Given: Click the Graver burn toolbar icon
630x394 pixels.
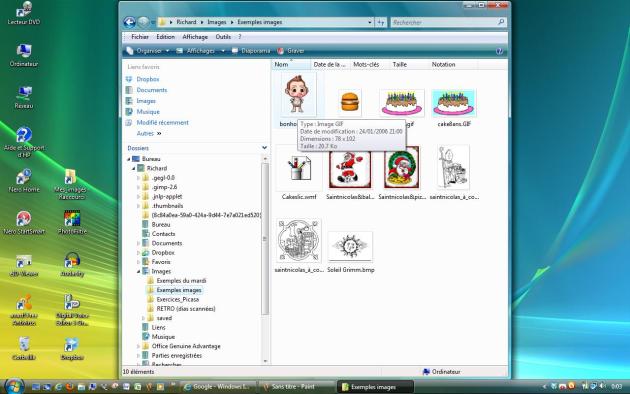Looking at the screenshot, I should 280,51.
